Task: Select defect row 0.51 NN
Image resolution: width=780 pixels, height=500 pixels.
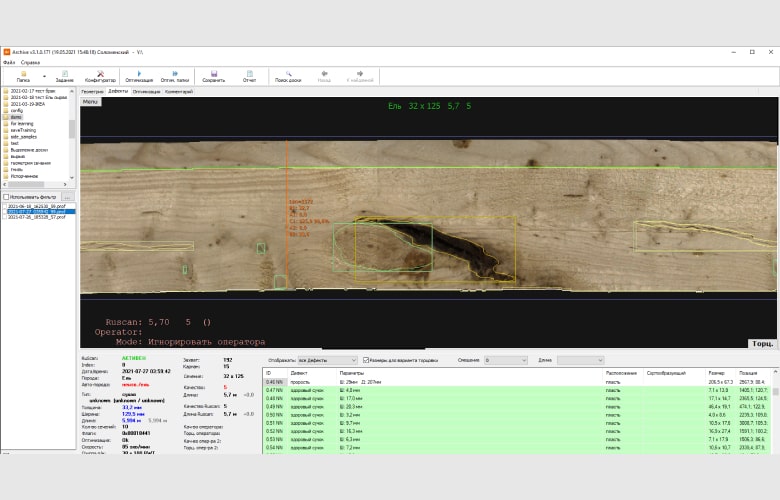Action: point(517,423)
